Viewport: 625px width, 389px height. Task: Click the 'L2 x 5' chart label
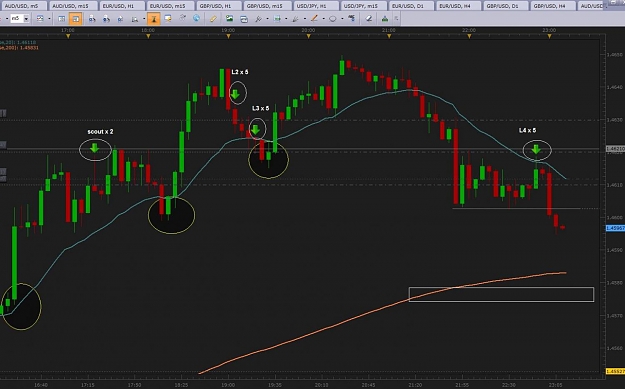(240, 72)
